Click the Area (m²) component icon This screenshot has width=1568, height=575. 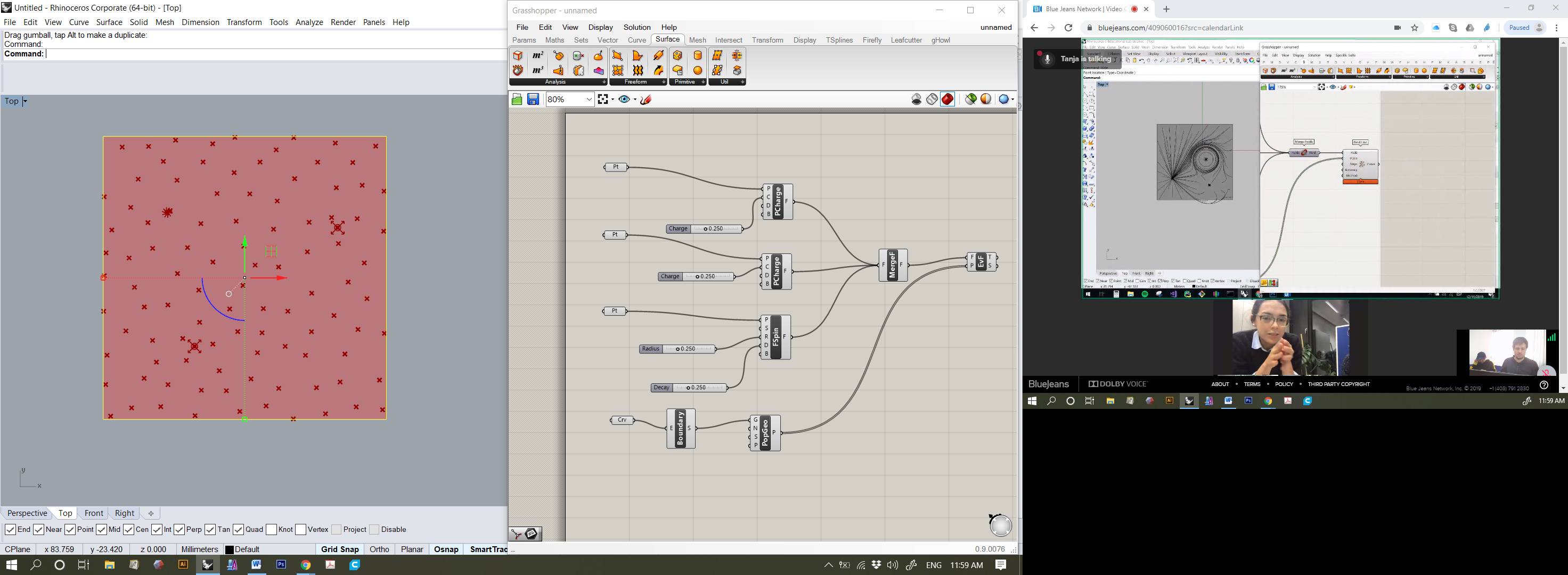click(x=538, y=55)
